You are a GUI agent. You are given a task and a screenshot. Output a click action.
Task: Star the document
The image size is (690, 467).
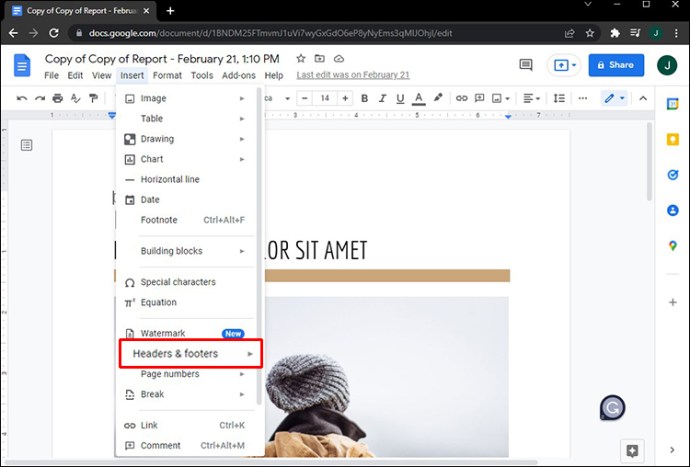[x=301, y=59]
